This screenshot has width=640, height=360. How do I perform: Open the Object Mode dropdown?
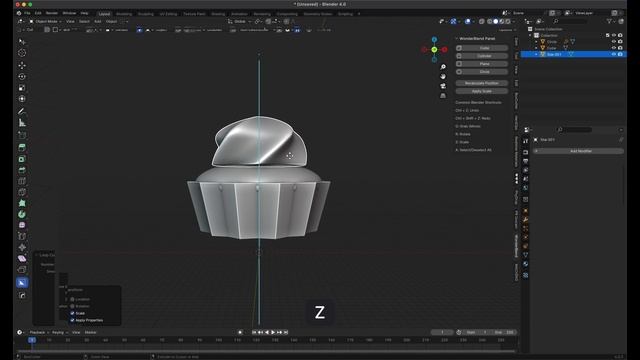point(45,21)
